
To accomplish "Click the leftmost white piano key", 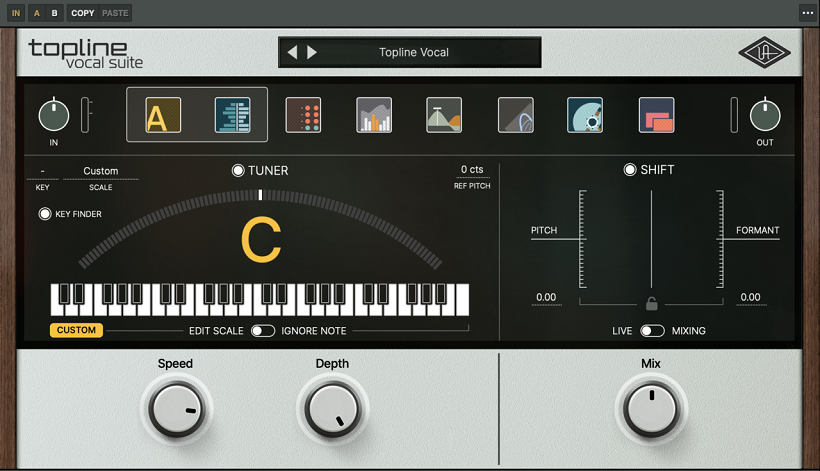I will [56, 309].
